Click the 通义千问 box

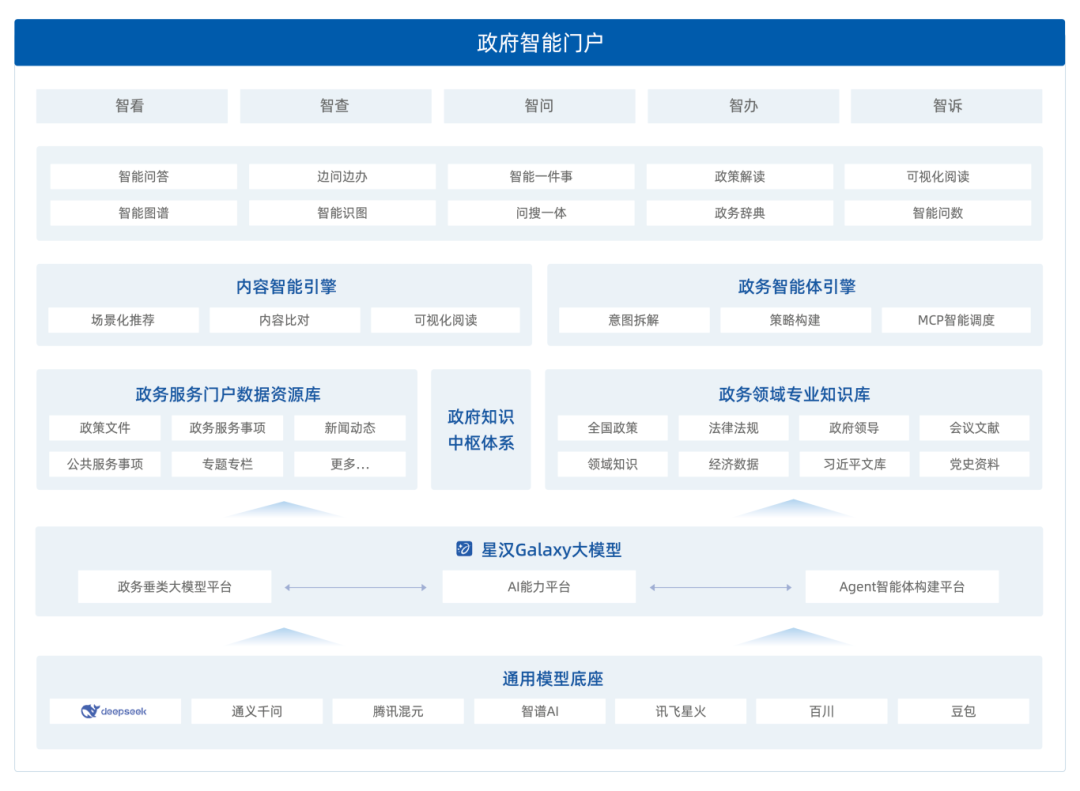coord(257,711)
